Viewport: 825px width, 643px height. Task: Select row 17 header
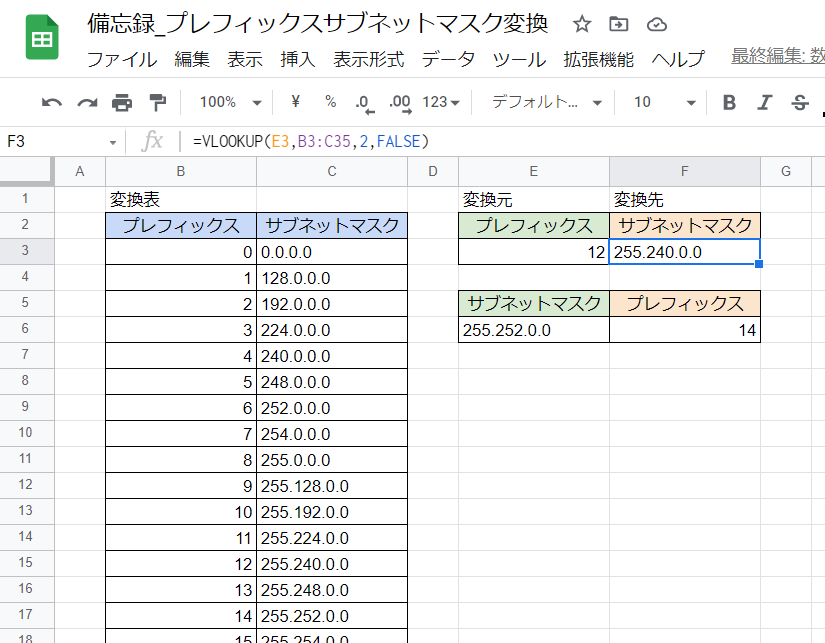tap(26, 615)
